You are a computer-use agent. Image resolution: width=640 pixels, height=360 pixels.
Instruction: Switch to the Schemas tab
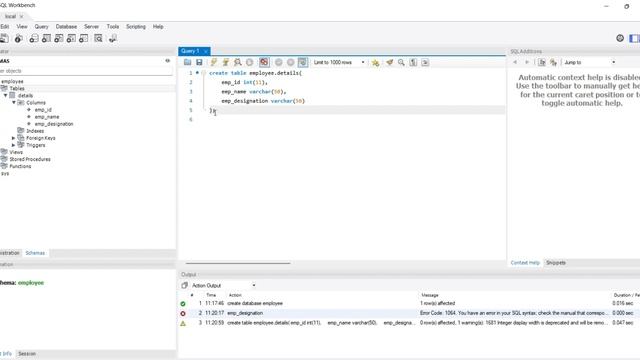click(35, 253)
